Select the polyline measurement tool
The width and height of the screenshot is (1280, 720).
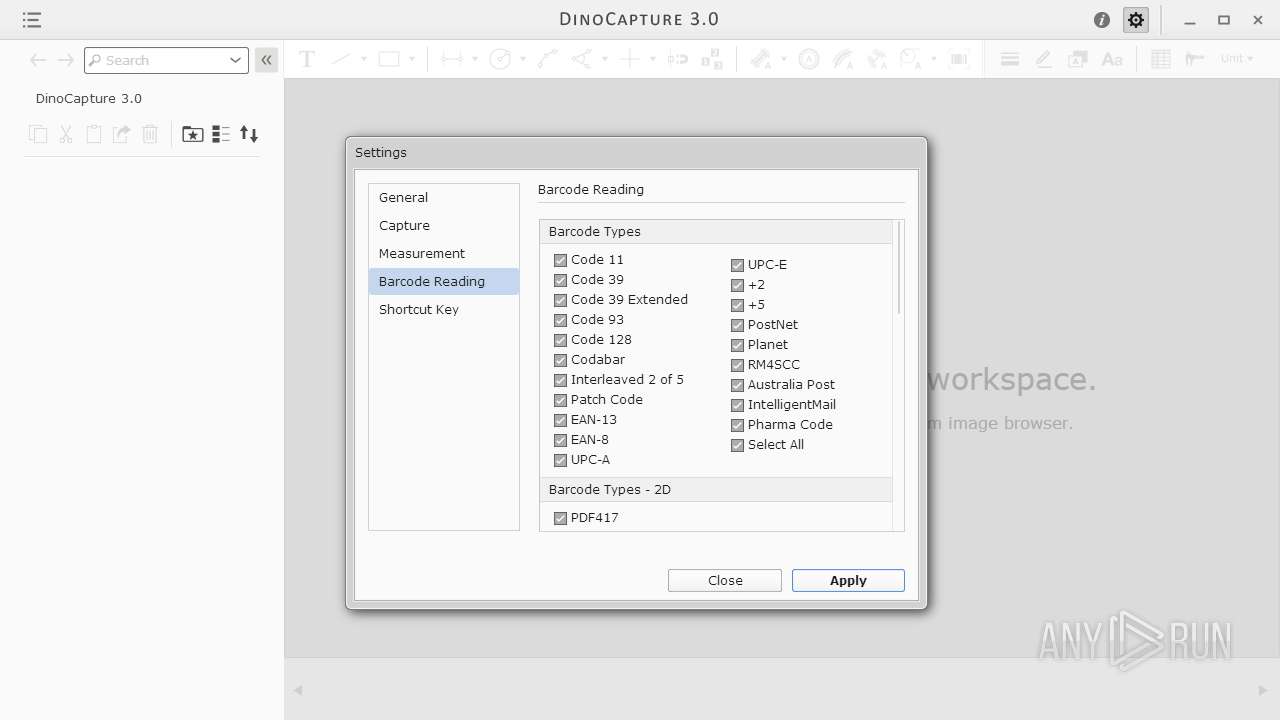(x=547, y=59)
